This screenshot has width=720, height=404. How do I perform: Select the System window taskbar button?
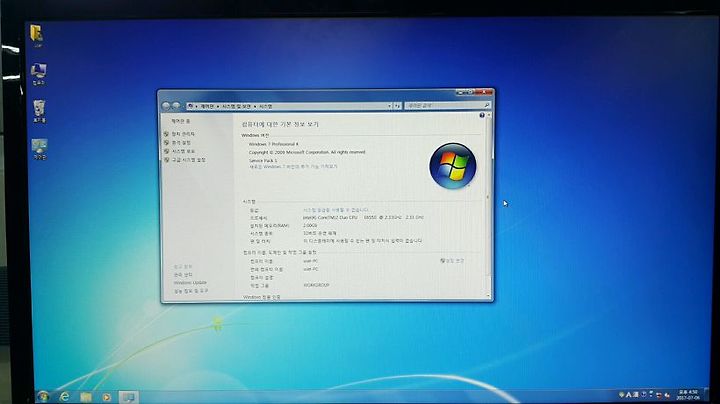pos(128,397)
